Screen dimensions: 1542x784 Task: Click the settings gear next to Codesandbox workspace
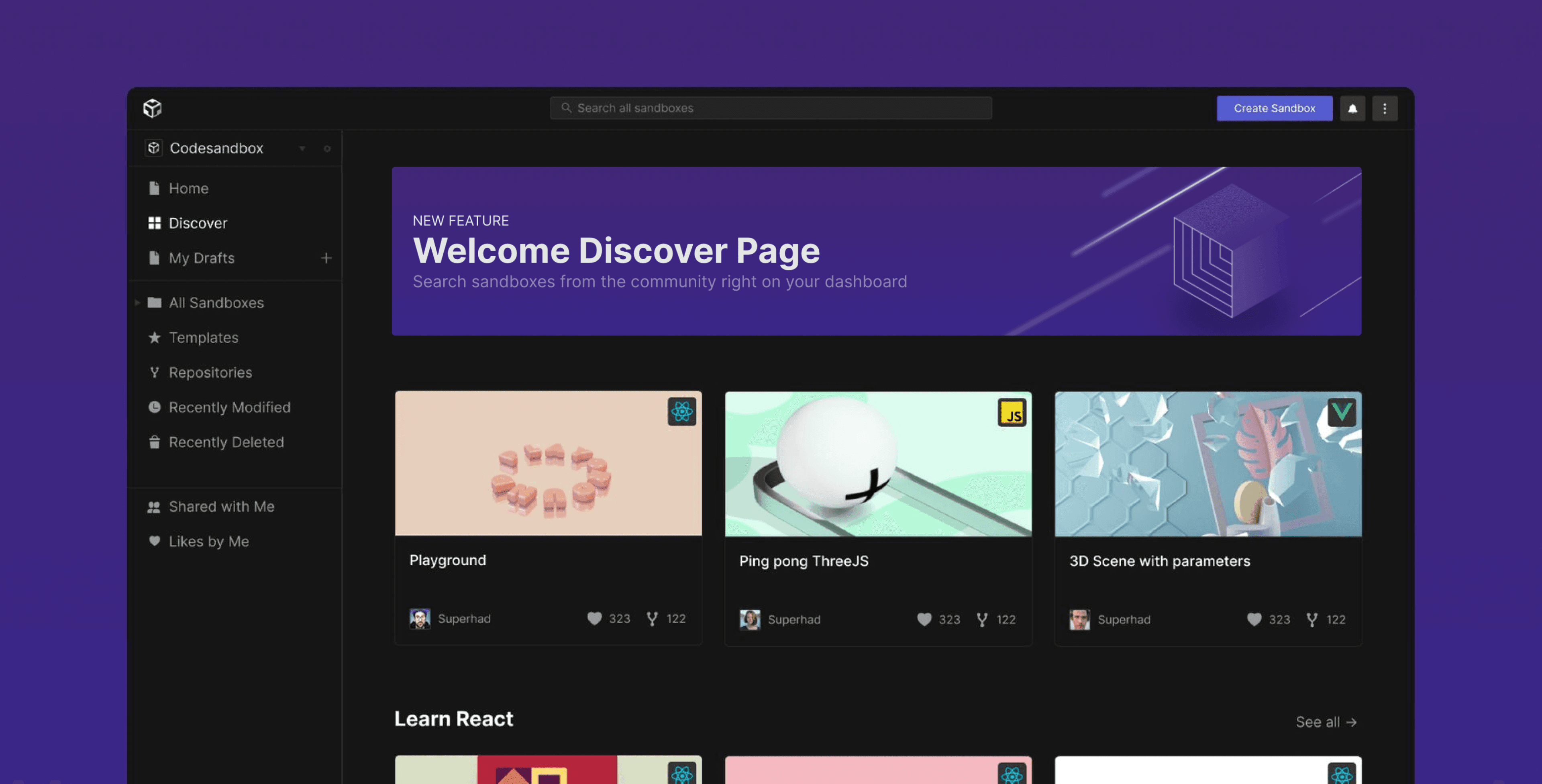pyautogui.click(x=327, y=149)
